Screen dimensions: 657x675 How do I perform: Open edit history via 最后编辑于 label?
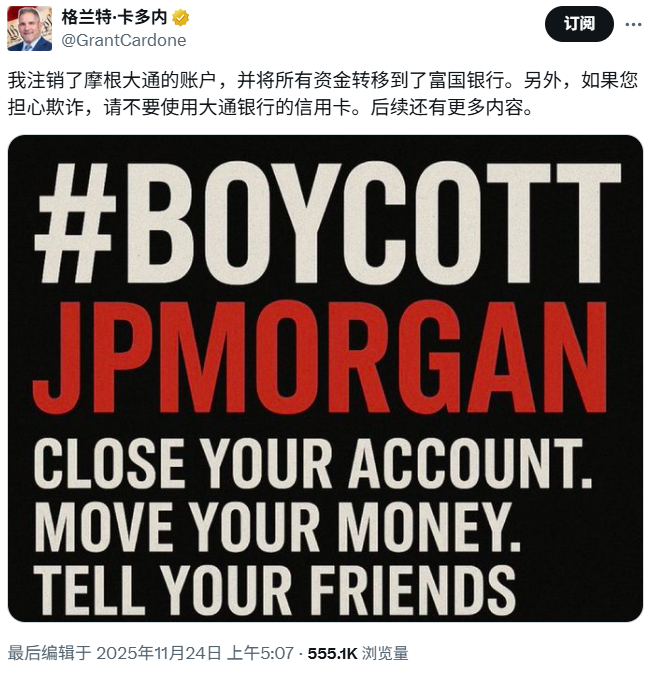[x=50, y=653]
